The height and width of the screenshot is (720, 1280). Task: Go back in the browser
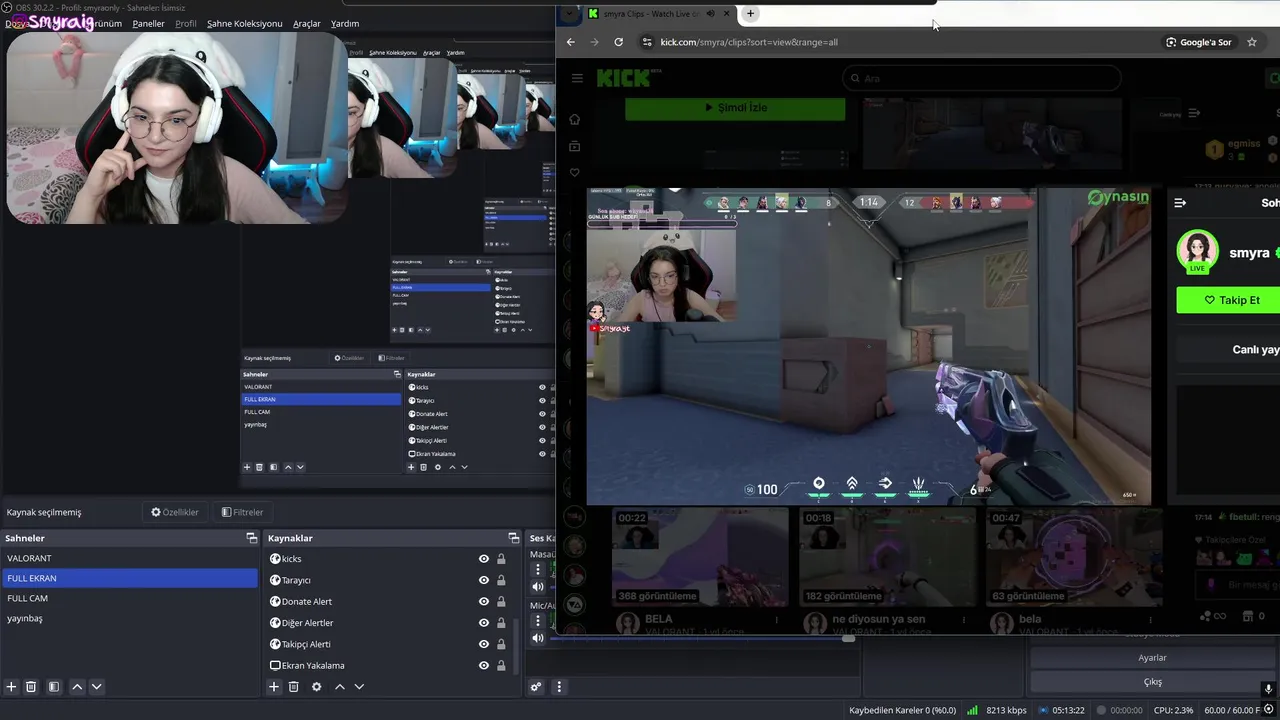click(x=571, y=42)
